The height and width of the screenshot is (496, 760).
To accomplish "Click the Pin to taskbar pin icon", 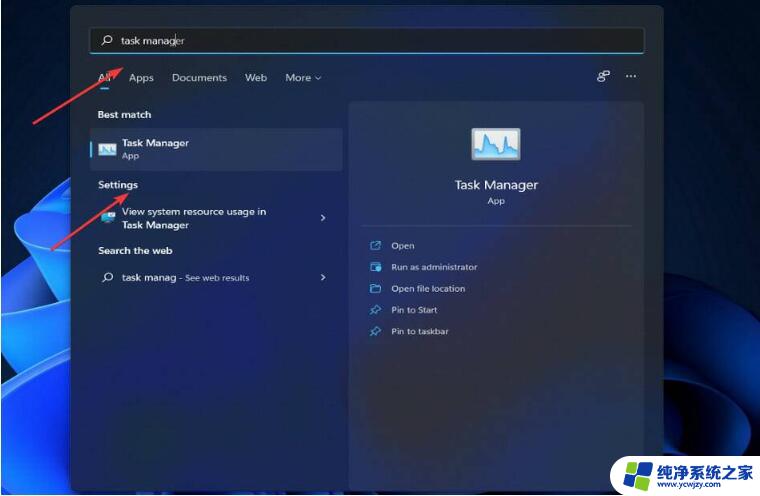I will coord(376,331).
